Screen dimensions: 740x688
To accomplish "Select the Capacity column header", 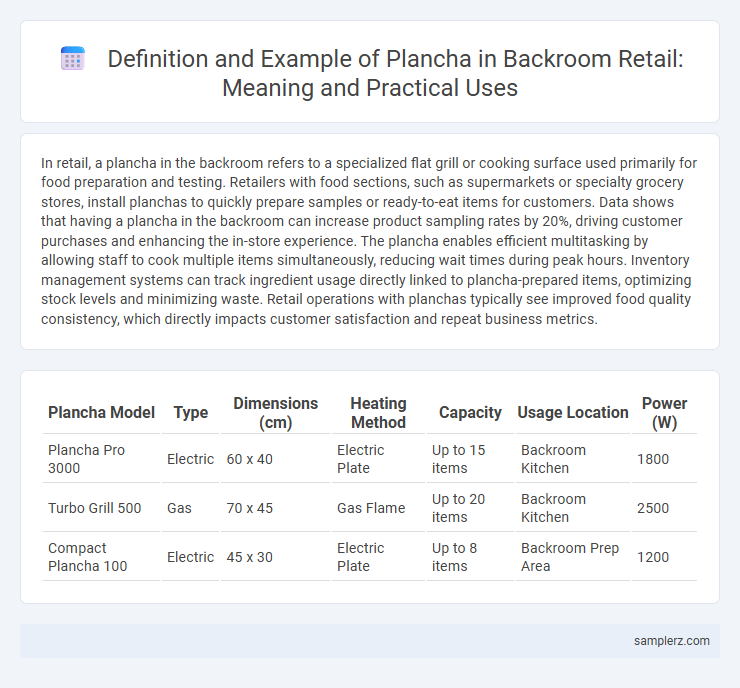I will pyautogui.click(x=470, y=412).
